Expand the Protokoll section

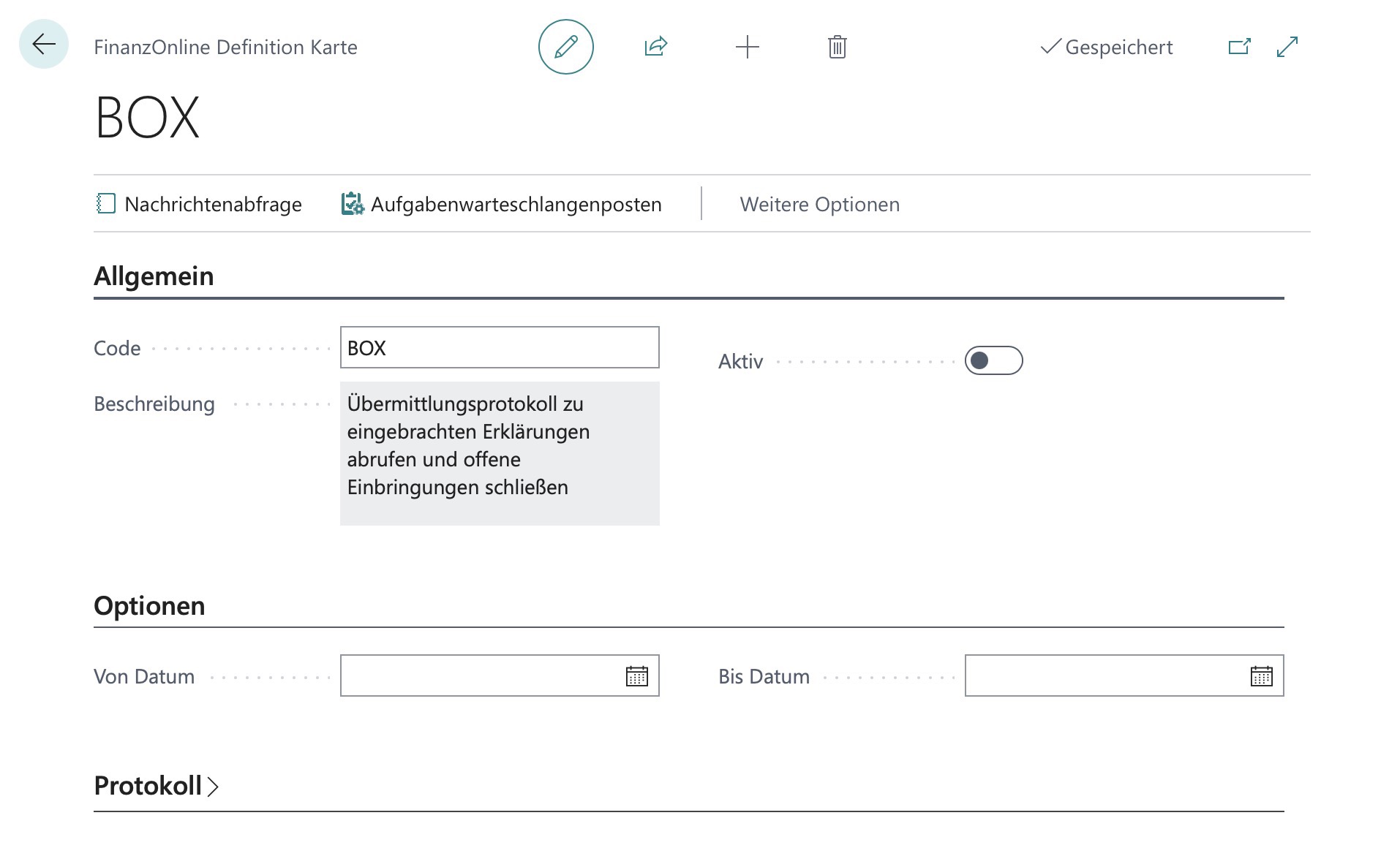(156, 786)
